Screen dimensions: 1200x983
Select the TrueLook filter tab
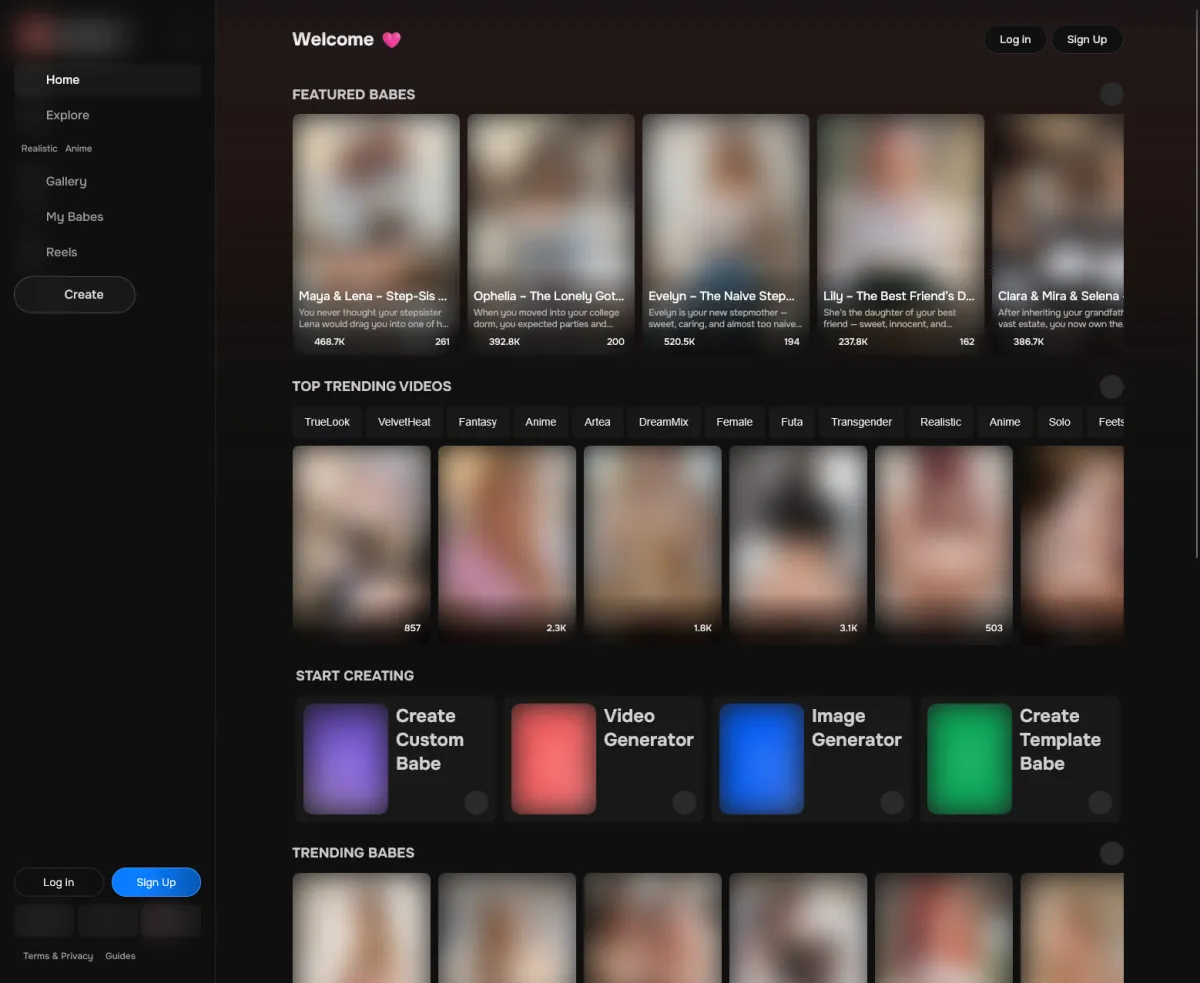tap(327, 422)
